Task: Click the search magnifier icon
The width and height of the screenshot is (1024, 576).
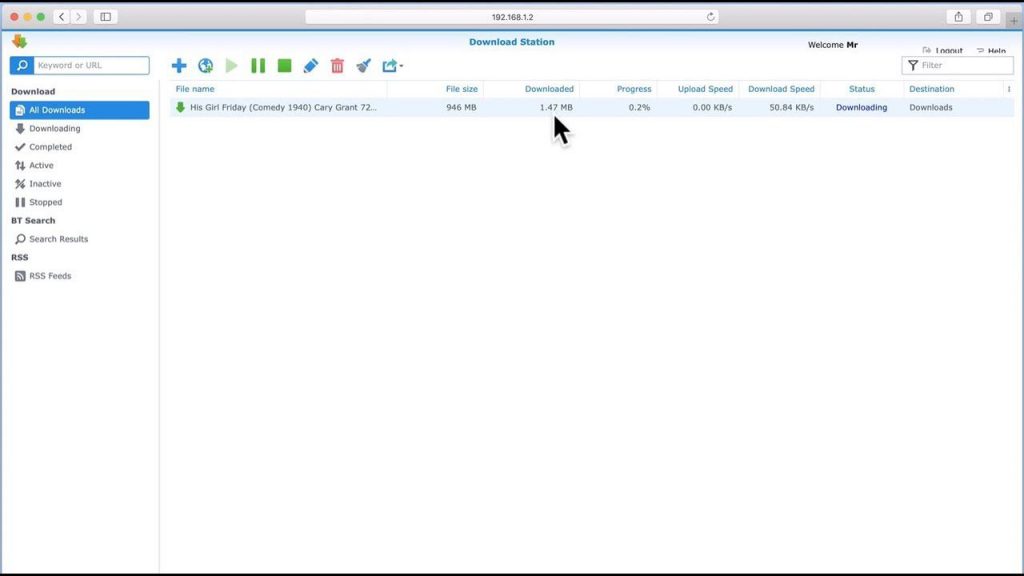Action: click(x=22, y=65)
